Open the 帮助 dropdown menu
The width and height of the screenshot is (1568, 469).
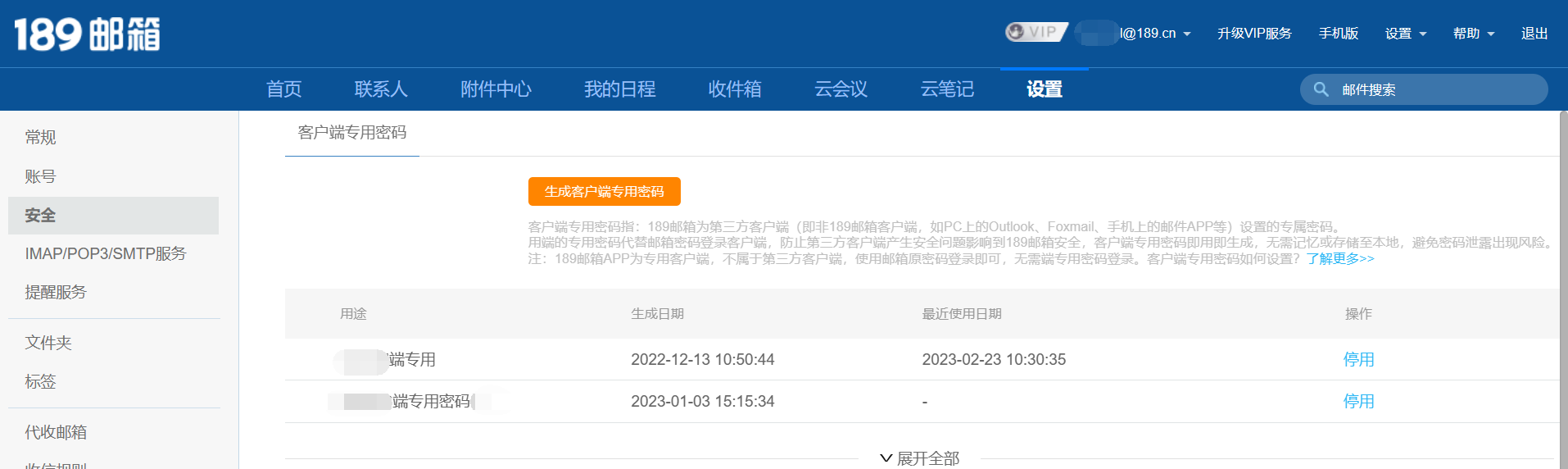coord(1473,34)
